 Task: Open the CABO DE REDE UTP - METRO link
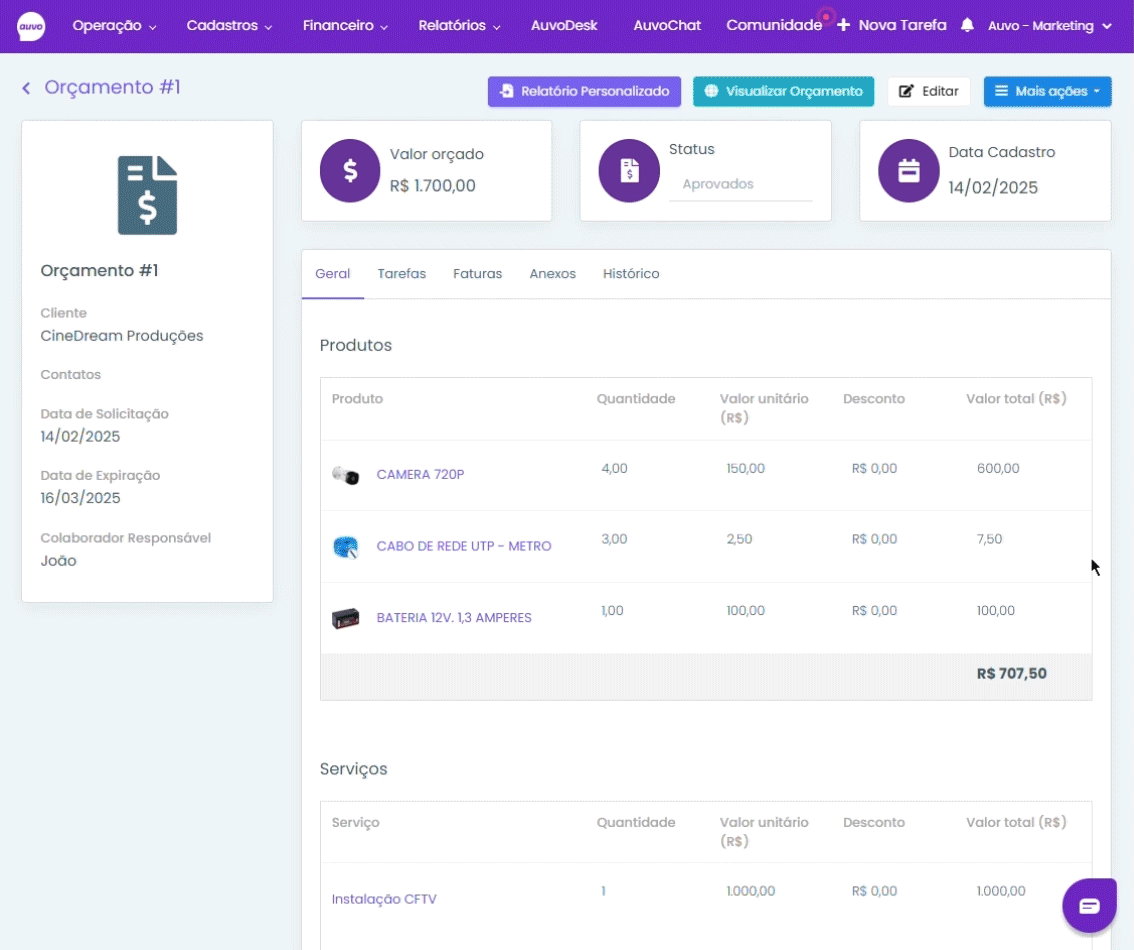point(464,546)
